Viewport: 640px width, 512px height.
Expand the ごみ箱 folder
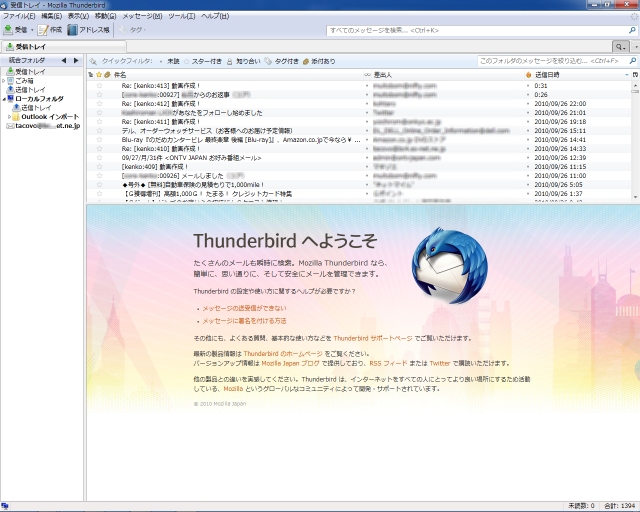point(4,81)
